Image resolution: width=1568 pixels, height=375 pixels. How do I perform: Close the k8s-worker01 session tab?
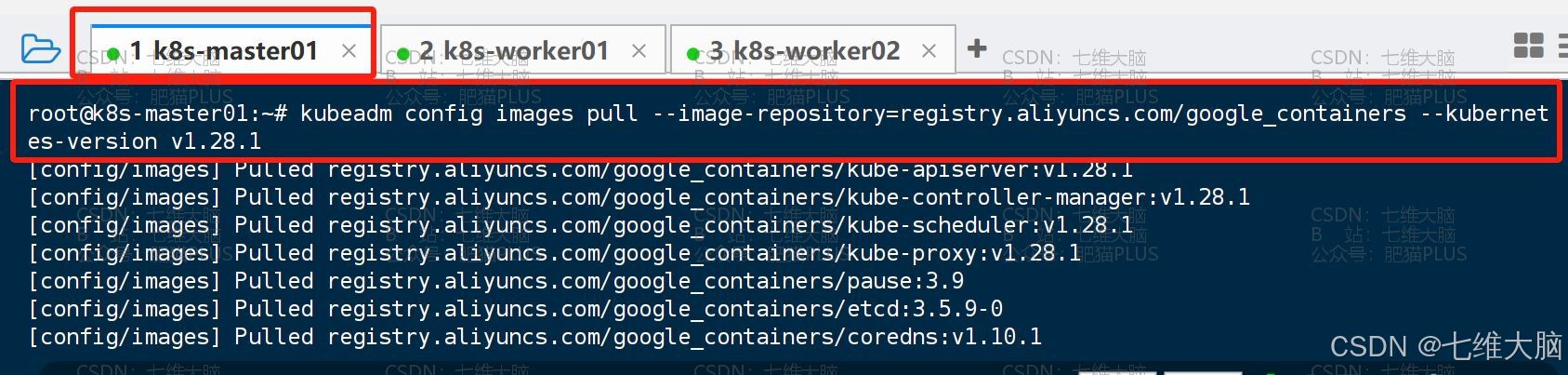pos(639,51)
